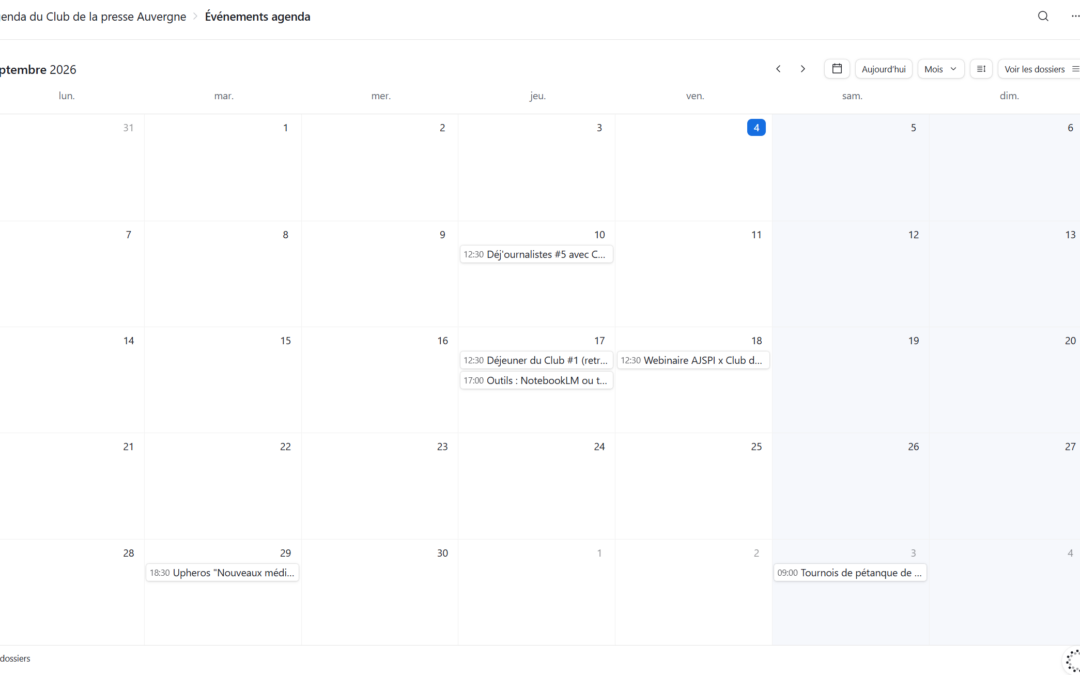Select the day 24 cell
Image resolution: width=1080 pixels, height=675 pixels.
537,486
